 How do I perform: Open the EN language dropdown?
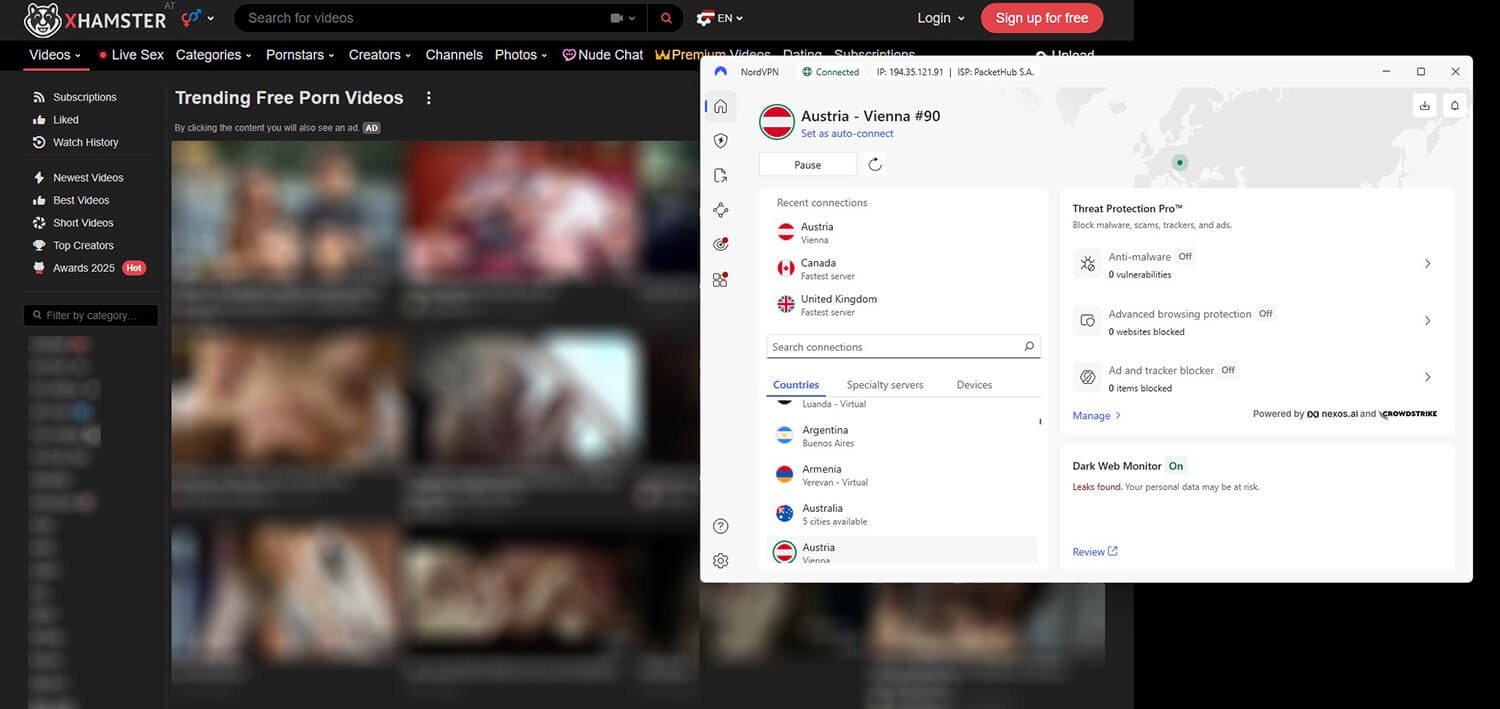[720, 18]
